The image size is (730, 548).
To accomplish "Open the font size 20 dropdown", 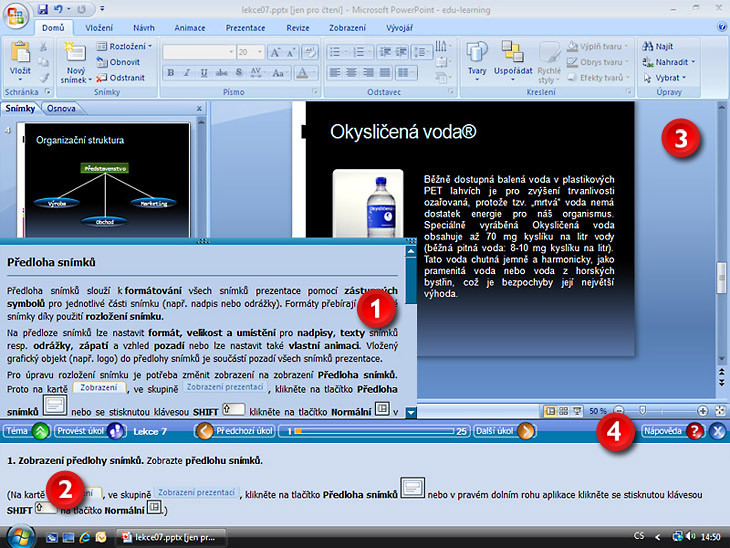I will click(x=260, y=52).
